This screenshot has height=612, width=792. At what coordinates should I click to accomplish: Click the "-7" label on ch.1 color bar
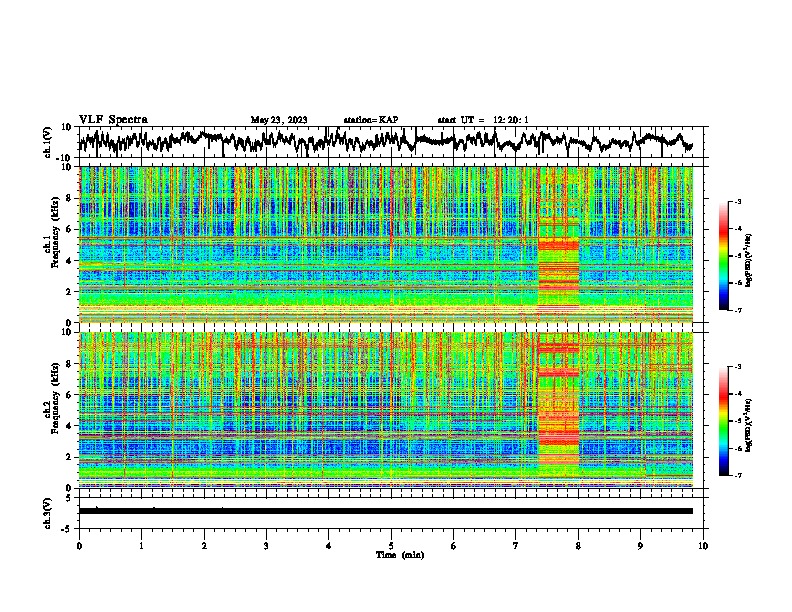[737, 311]
